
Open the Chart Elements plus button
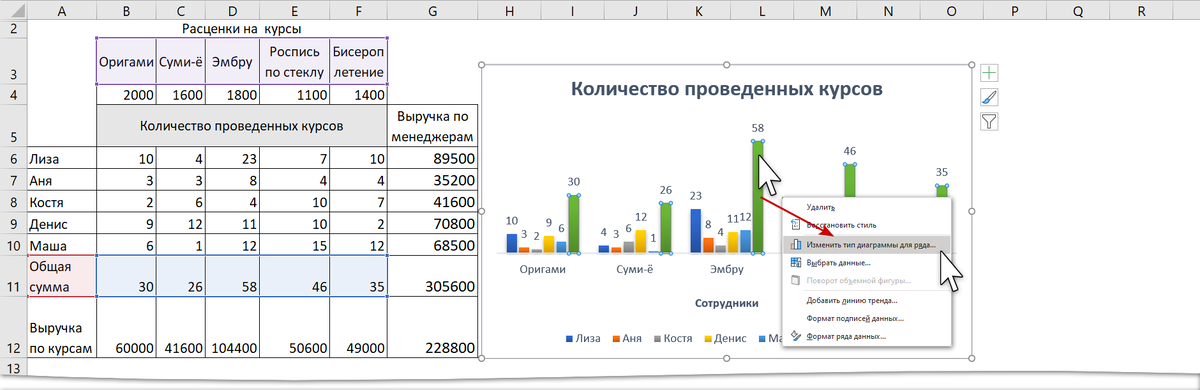[990, 73]
